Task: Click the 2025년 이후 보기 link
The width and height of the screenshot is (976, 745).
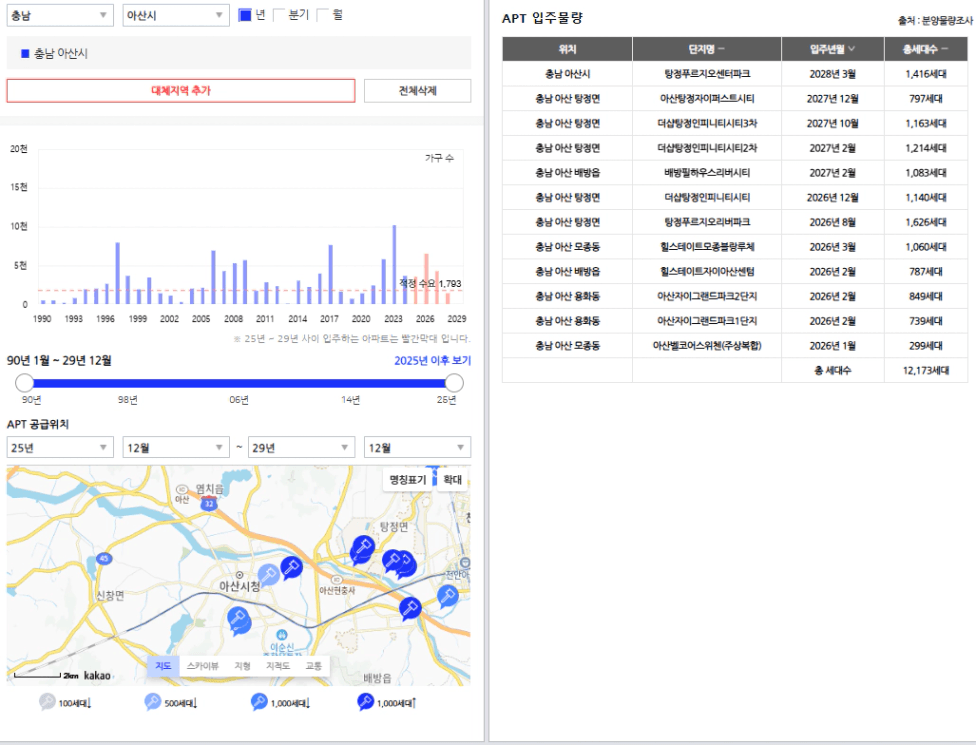Action: (433, 360)
